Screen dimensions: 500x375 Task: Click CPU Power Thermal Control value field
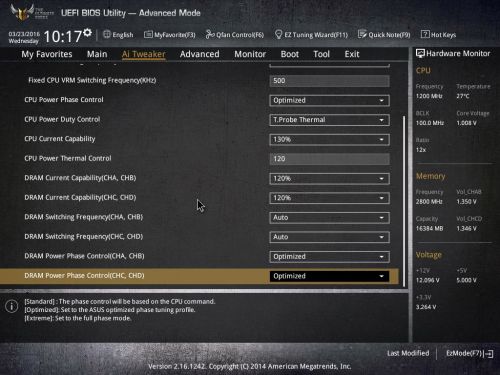329,159
